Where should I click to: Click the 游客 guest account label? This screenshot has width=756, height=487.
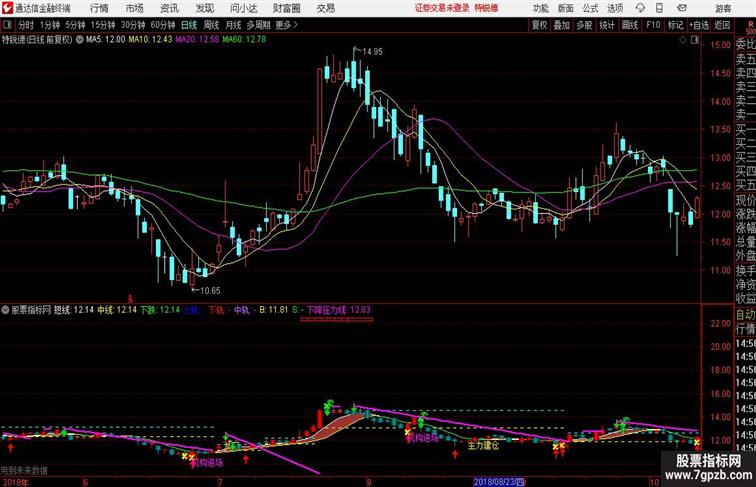pos(723,9)
